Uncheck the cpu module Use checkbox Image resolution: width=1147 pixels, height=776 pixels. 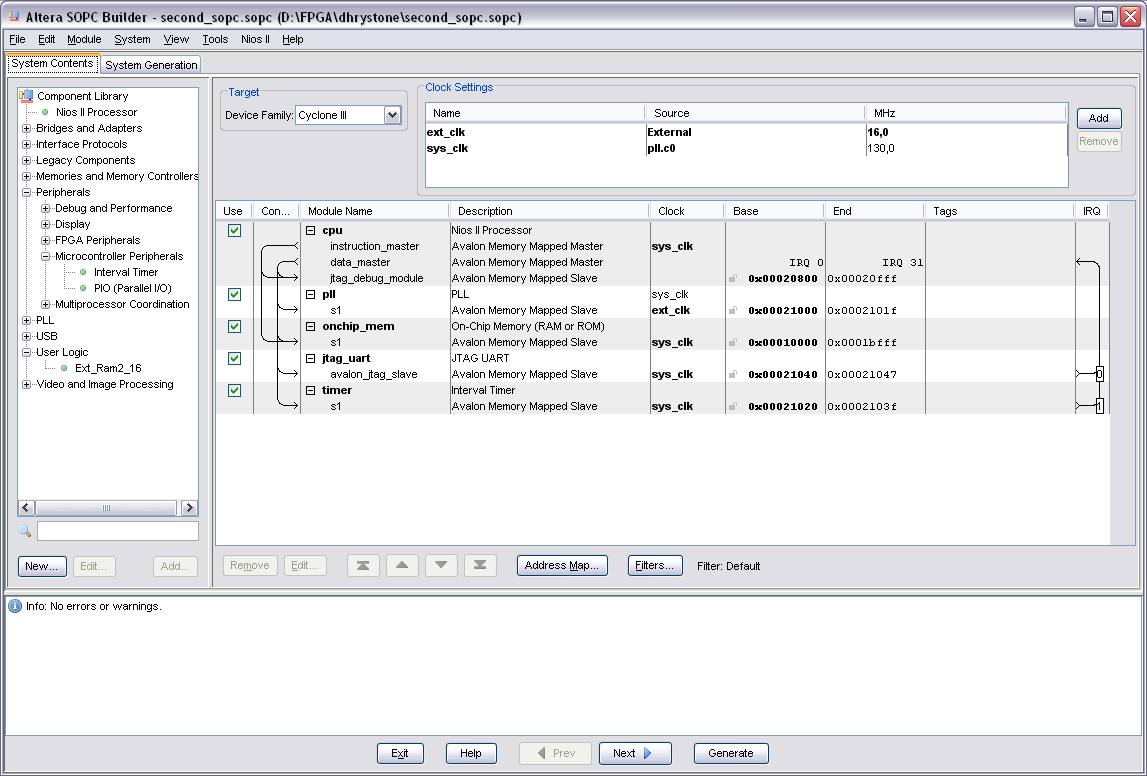pyautogui.click(x=234, y=231)
